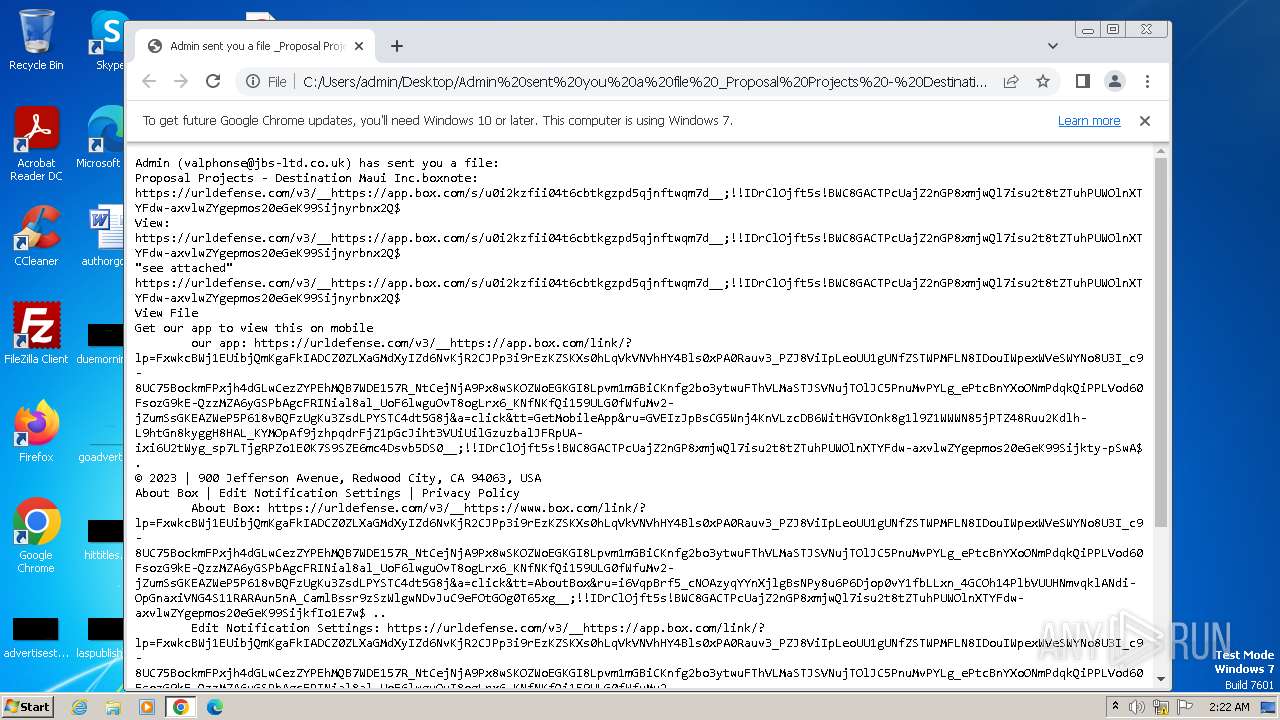
Task: Launch Google Chrome desktop shortcut
Action: pos(36,536)
